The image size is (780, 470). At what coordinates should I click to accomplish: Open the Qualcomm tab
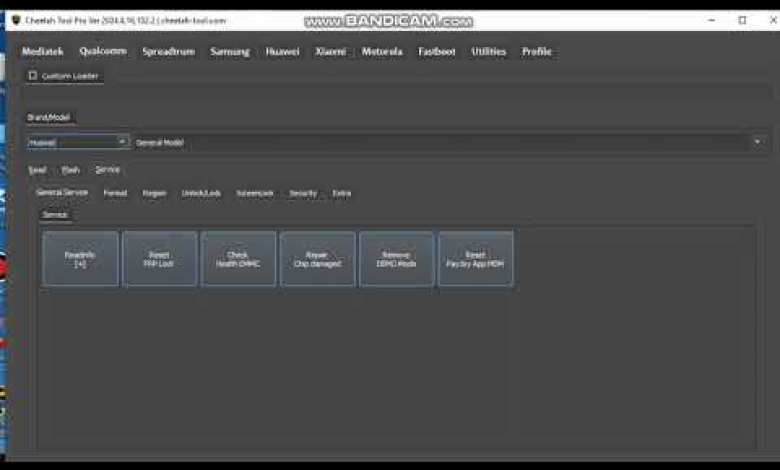point(103,52)
